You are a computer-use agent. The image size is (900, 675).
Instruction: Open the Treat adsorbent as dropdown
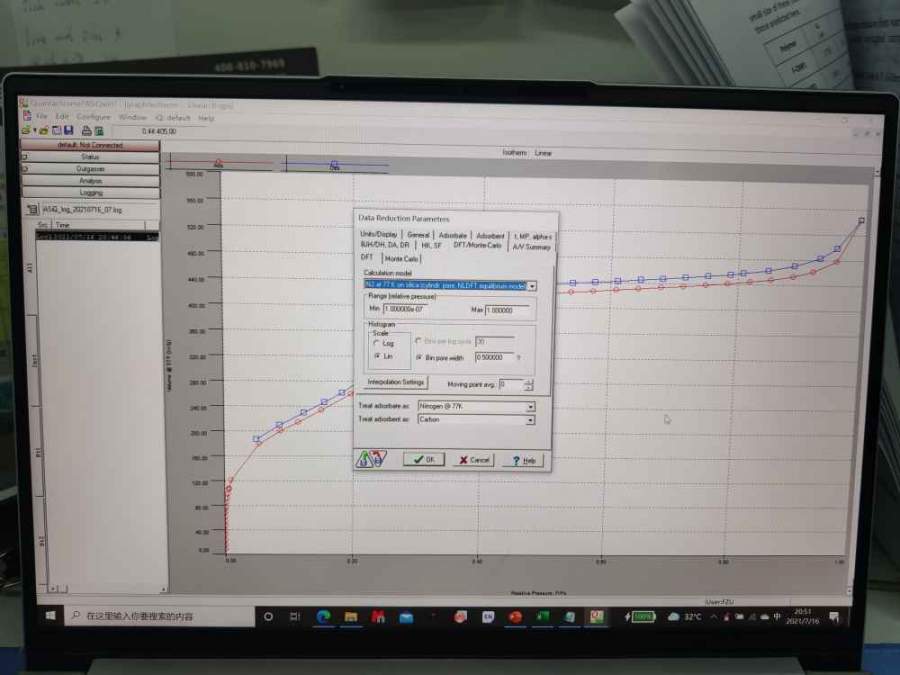[x=530, y=420]
